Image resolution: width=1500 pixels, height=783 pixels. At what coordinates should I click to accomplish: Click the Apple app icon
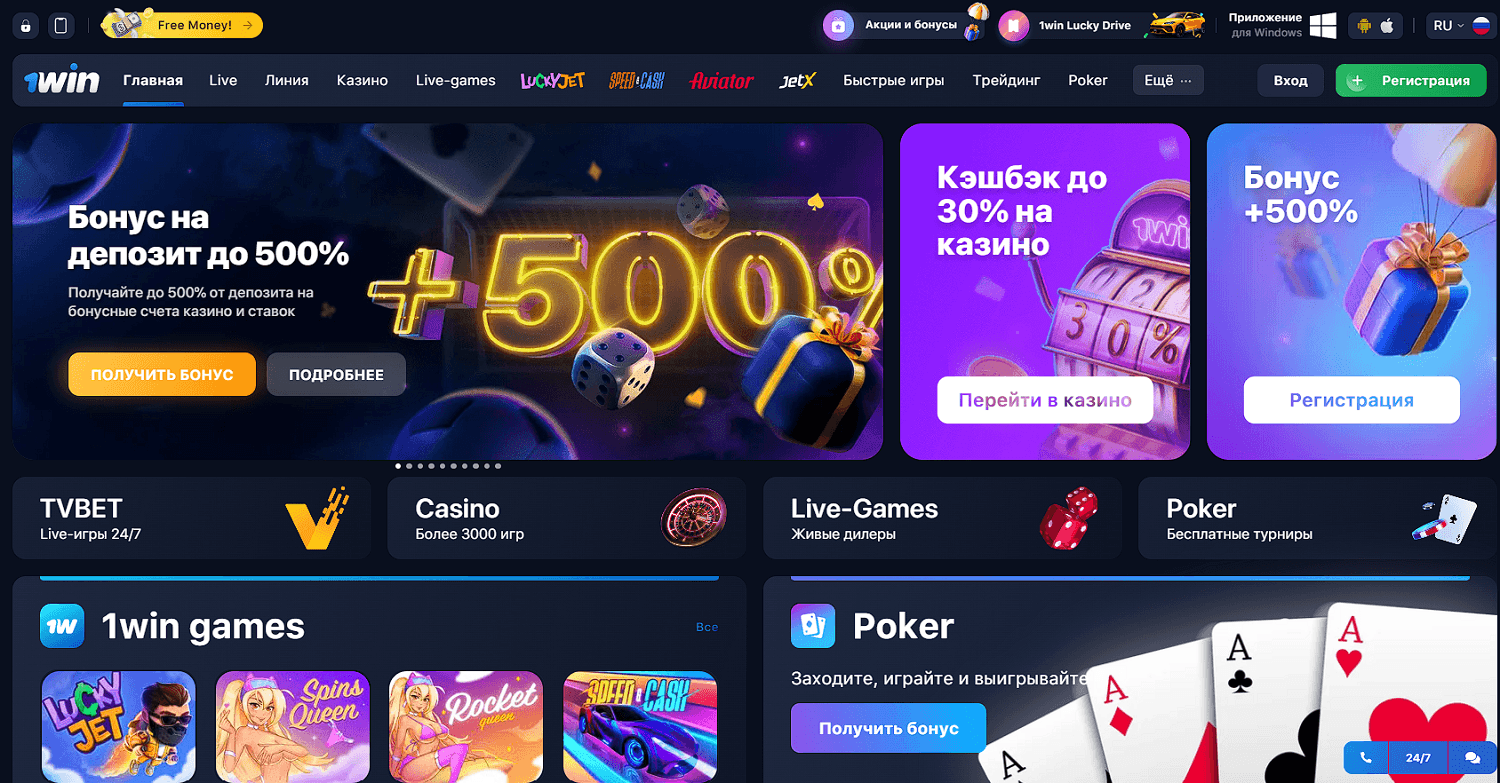pyautogui.click(x=1387, y=26)
